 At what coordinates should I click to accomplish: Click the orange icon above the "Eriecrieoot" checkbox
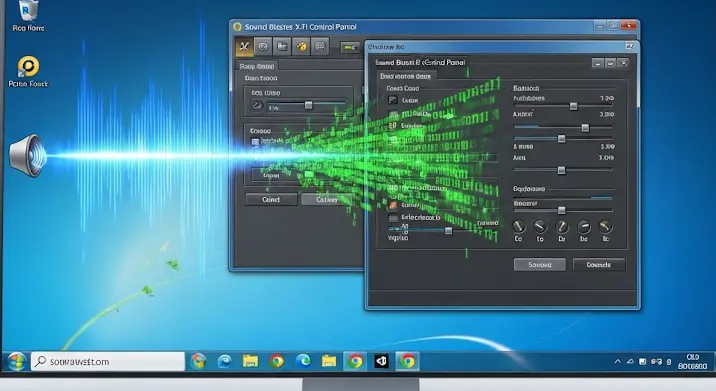pyautogui.click(x=393, y=206)
